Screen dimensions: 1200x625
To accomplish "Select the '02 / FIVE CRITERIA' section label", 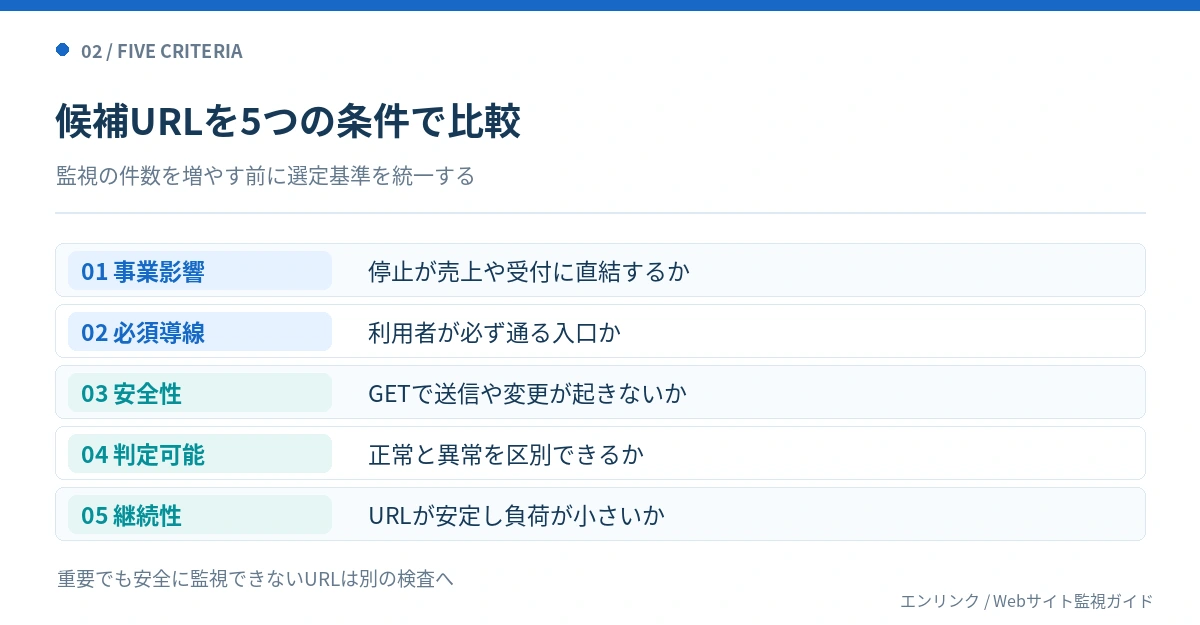I will 162,51.
